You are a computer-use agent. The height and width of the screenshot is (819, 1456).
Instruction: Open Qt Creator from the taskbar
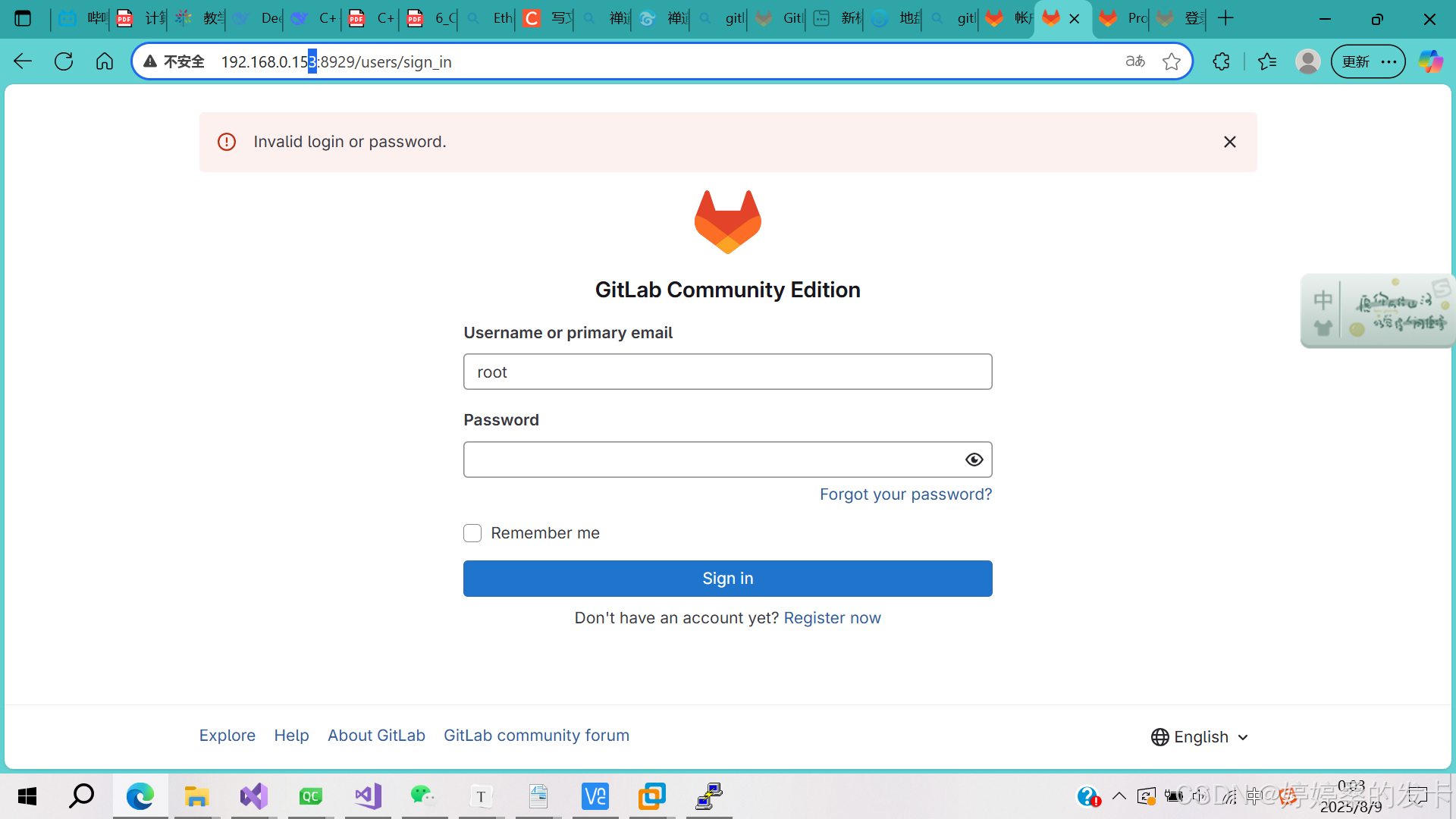(310, 796)
